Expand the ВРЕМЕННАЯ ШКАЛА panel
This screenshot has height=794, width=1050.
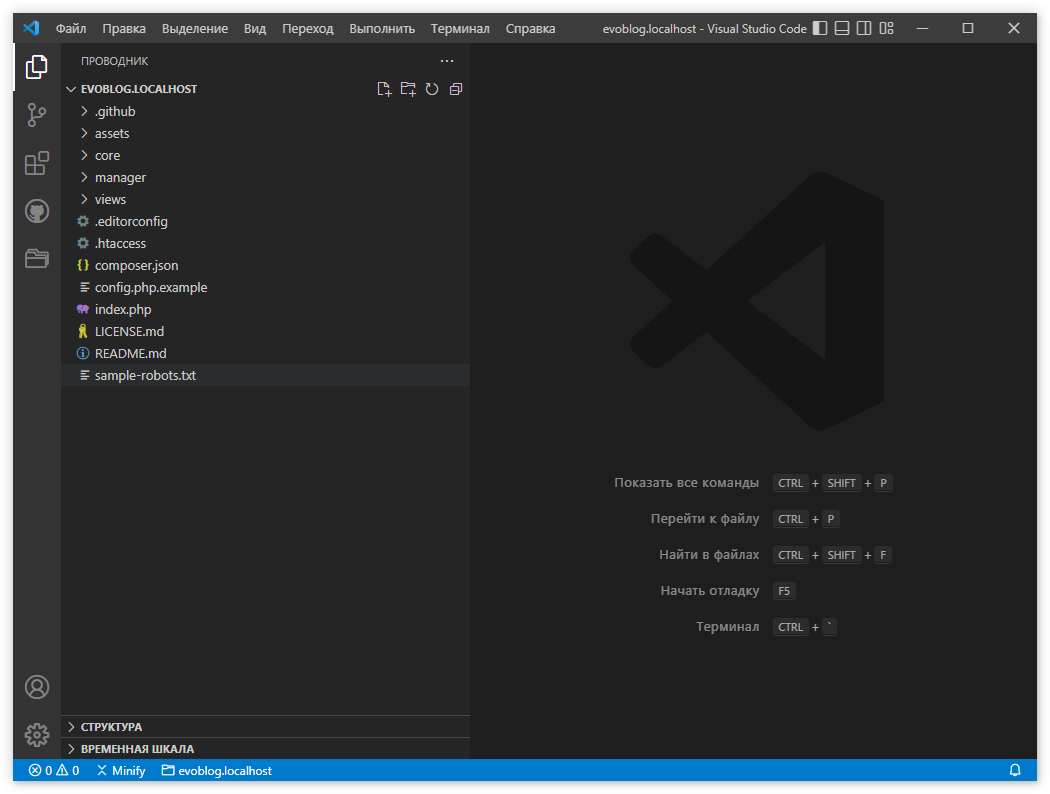131,748
